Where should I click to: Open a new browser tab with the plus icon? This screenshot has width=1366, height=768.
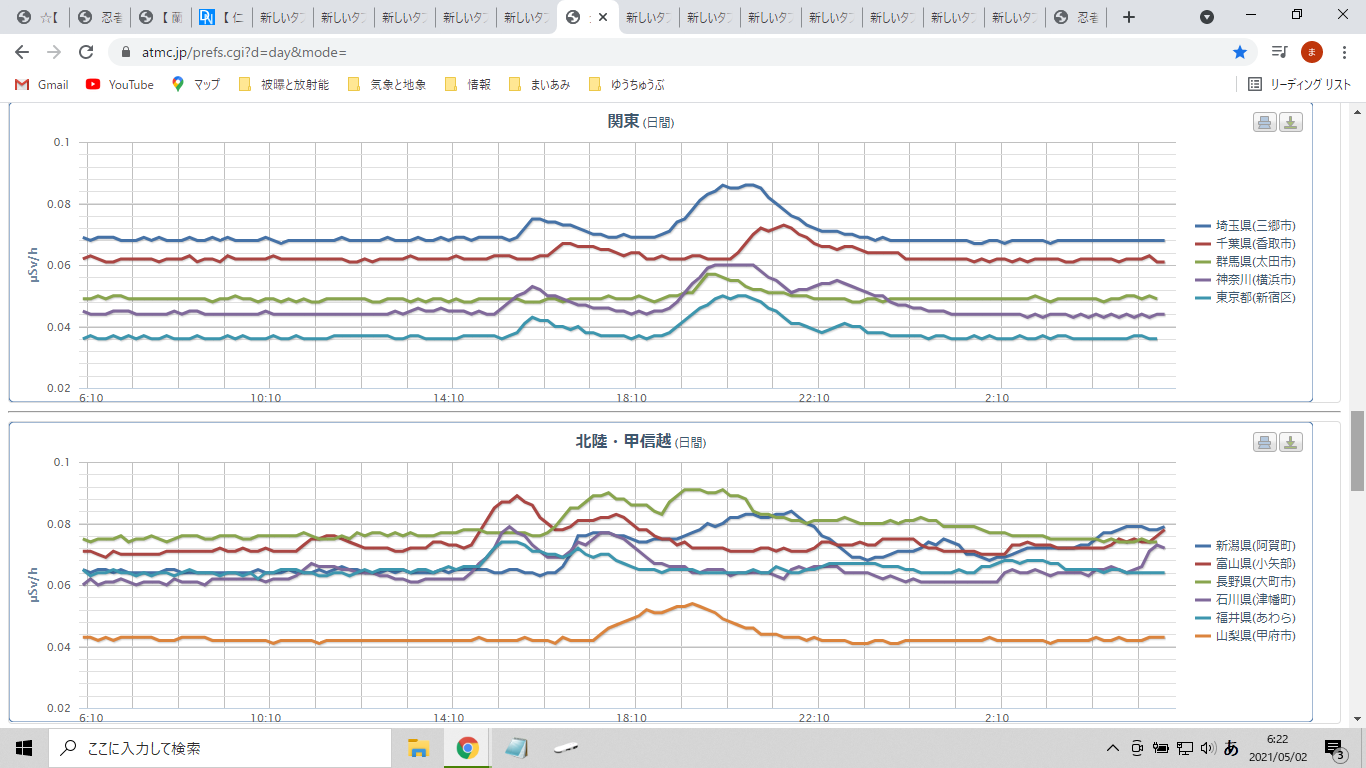pos(1129,17)
